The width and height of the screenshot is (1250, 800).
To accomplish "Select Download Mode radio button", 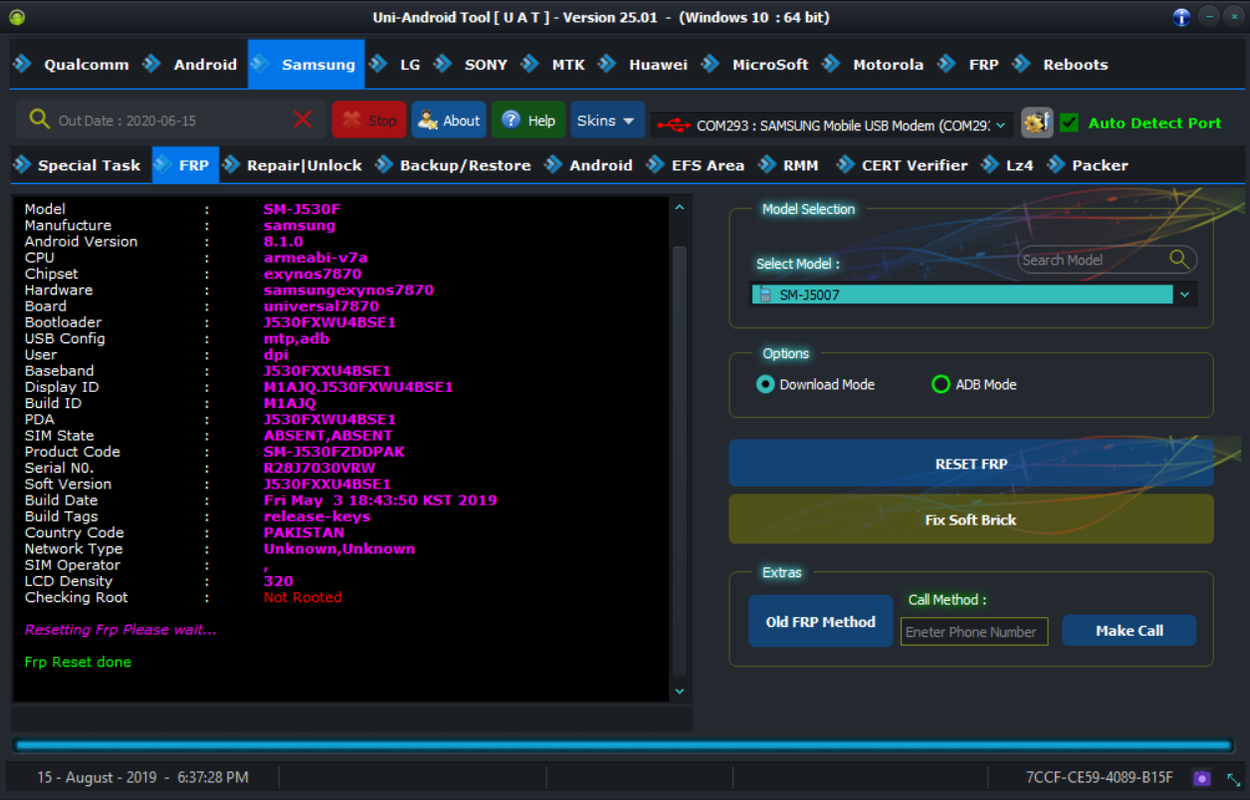I will (x=765, y=384).
